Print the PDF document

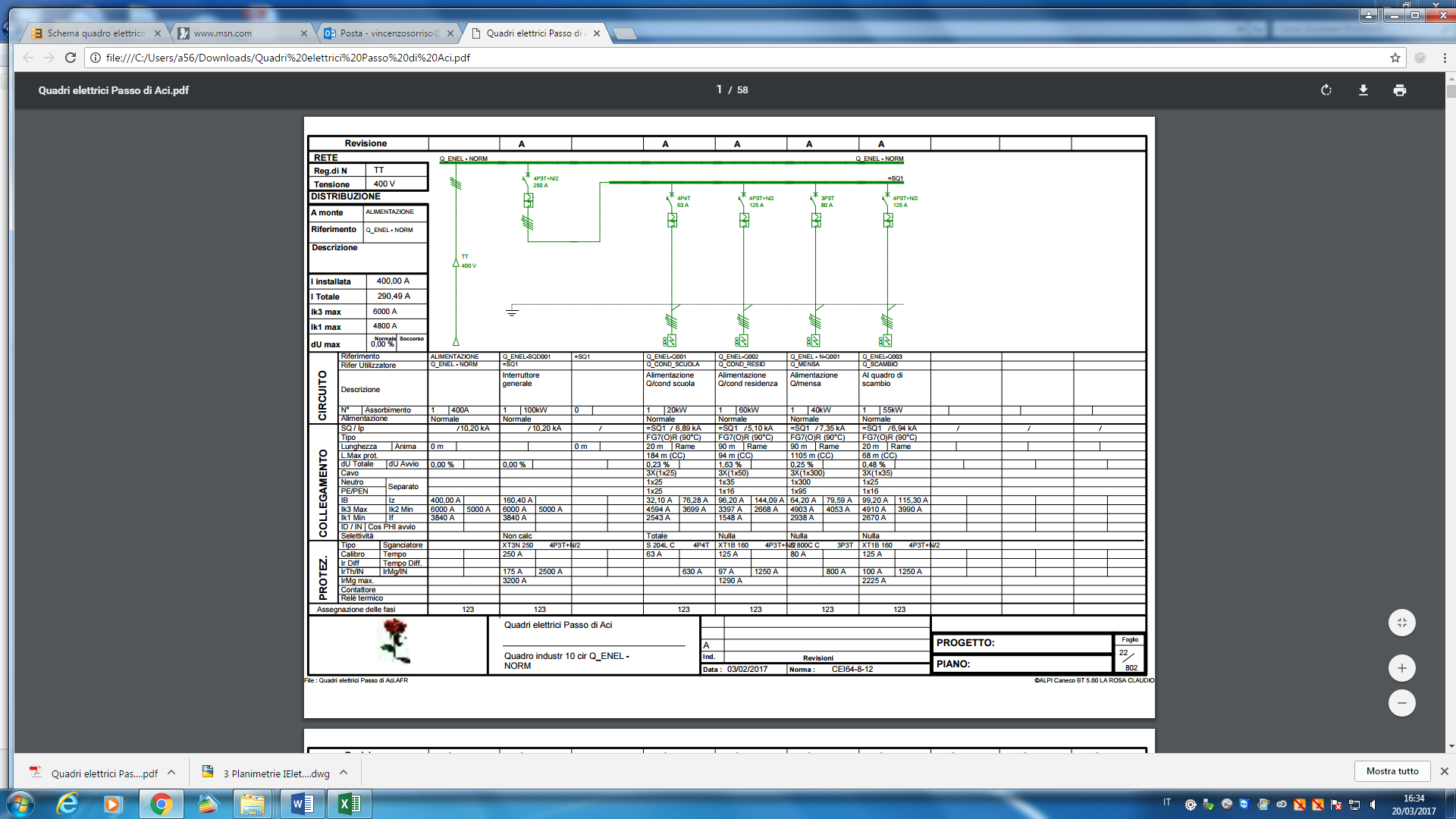(x=1399, y=90)
